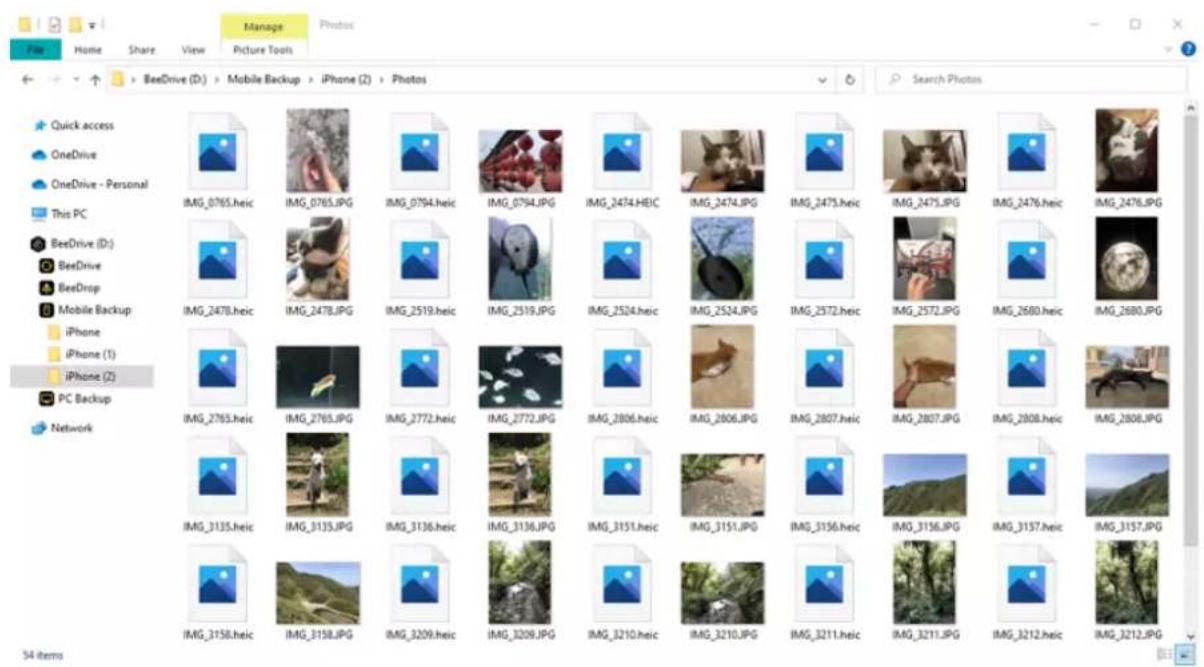
Task: Select the IMG_3212.JPG forest thumbnail
Action: tap(1127, 583)
